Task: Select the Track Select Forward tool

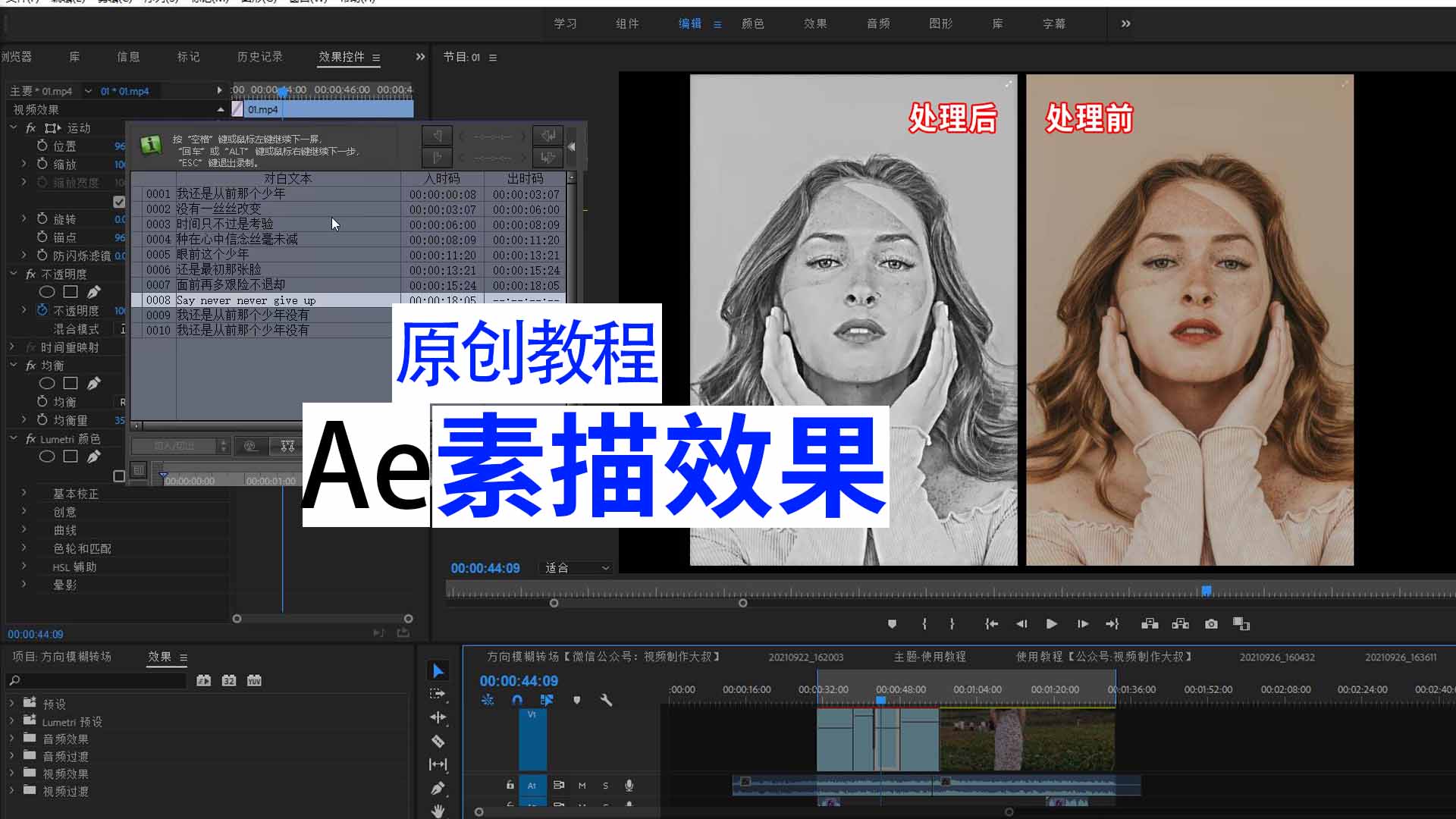Action: pos(438,694)
